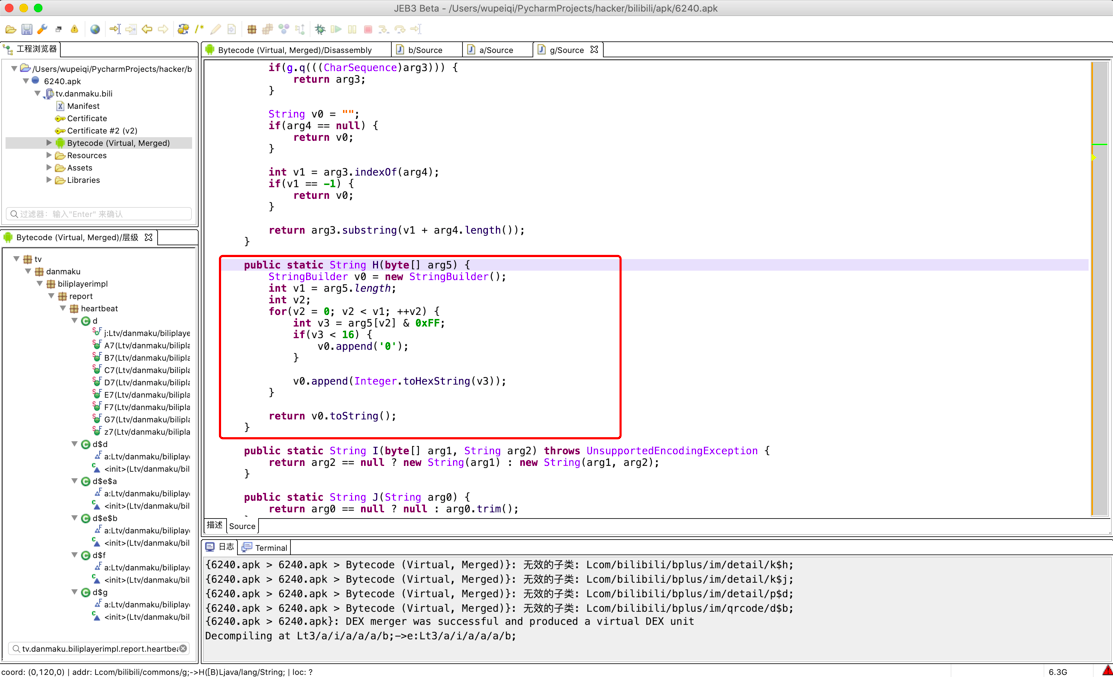
Task: Select the d$g class node
Action: click(99, 592)
